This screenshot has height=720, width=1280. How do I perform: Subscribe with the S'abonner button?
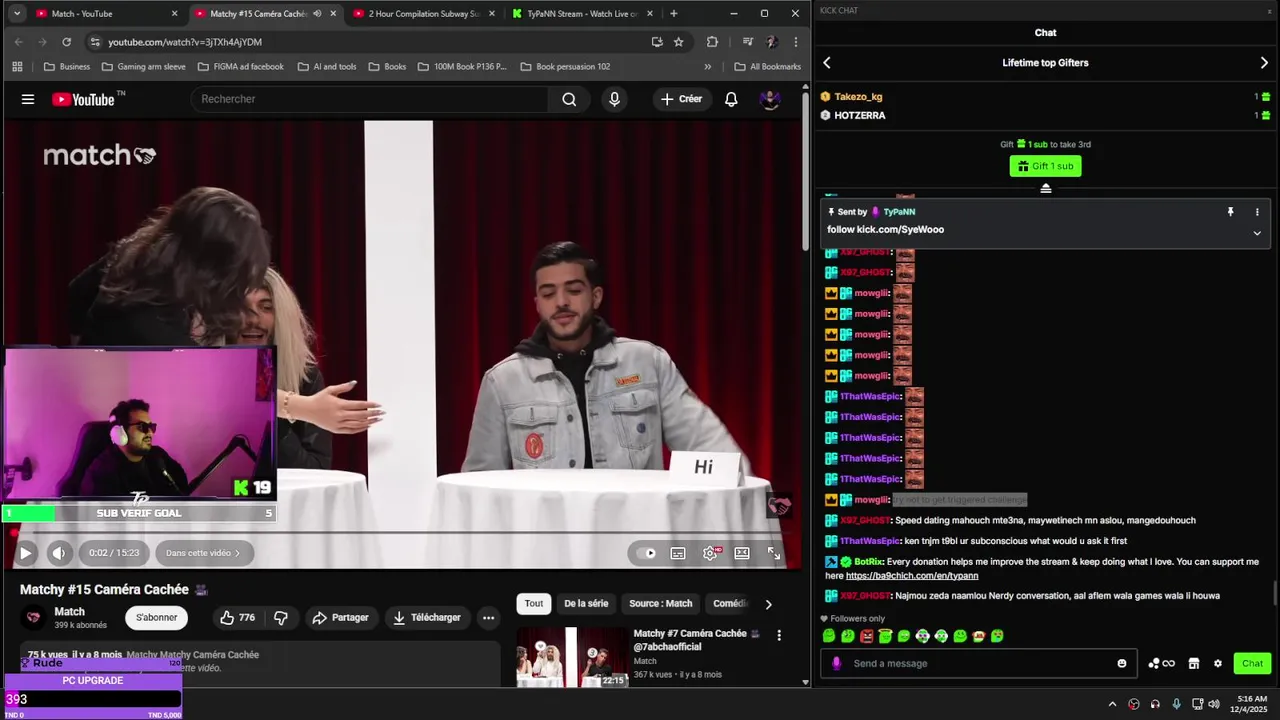[157, 618]
